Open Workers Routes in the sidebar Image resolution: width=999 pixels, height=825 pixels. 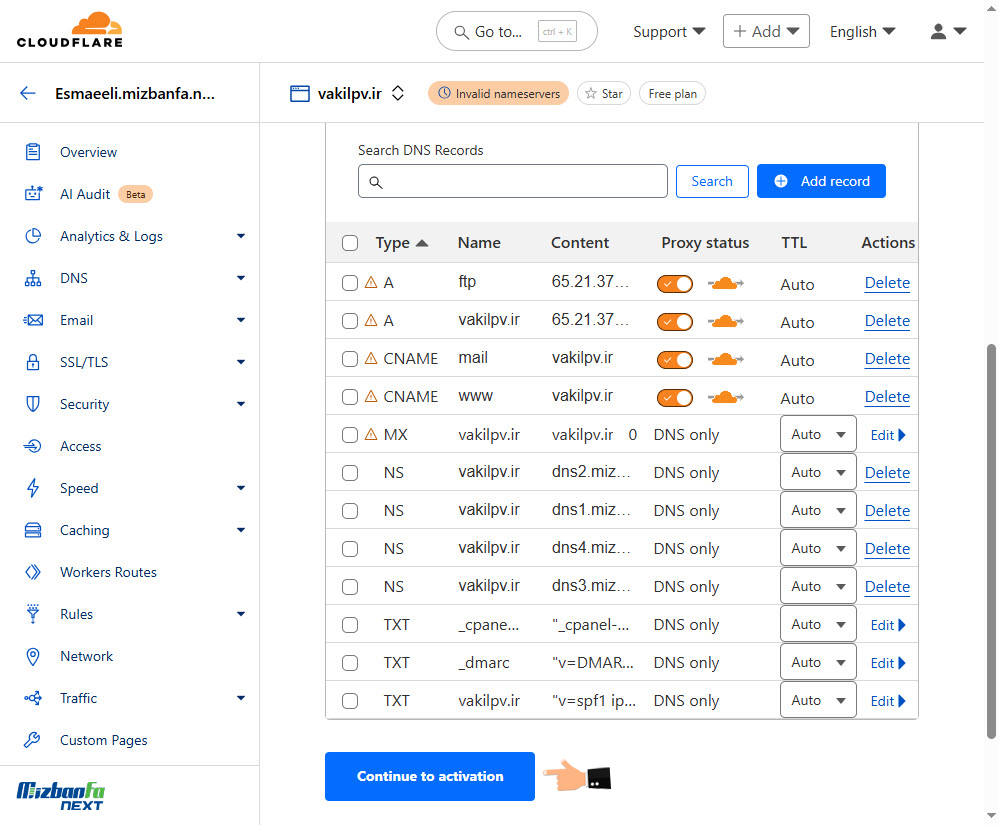pyautogui.click(x=108, y=572)
